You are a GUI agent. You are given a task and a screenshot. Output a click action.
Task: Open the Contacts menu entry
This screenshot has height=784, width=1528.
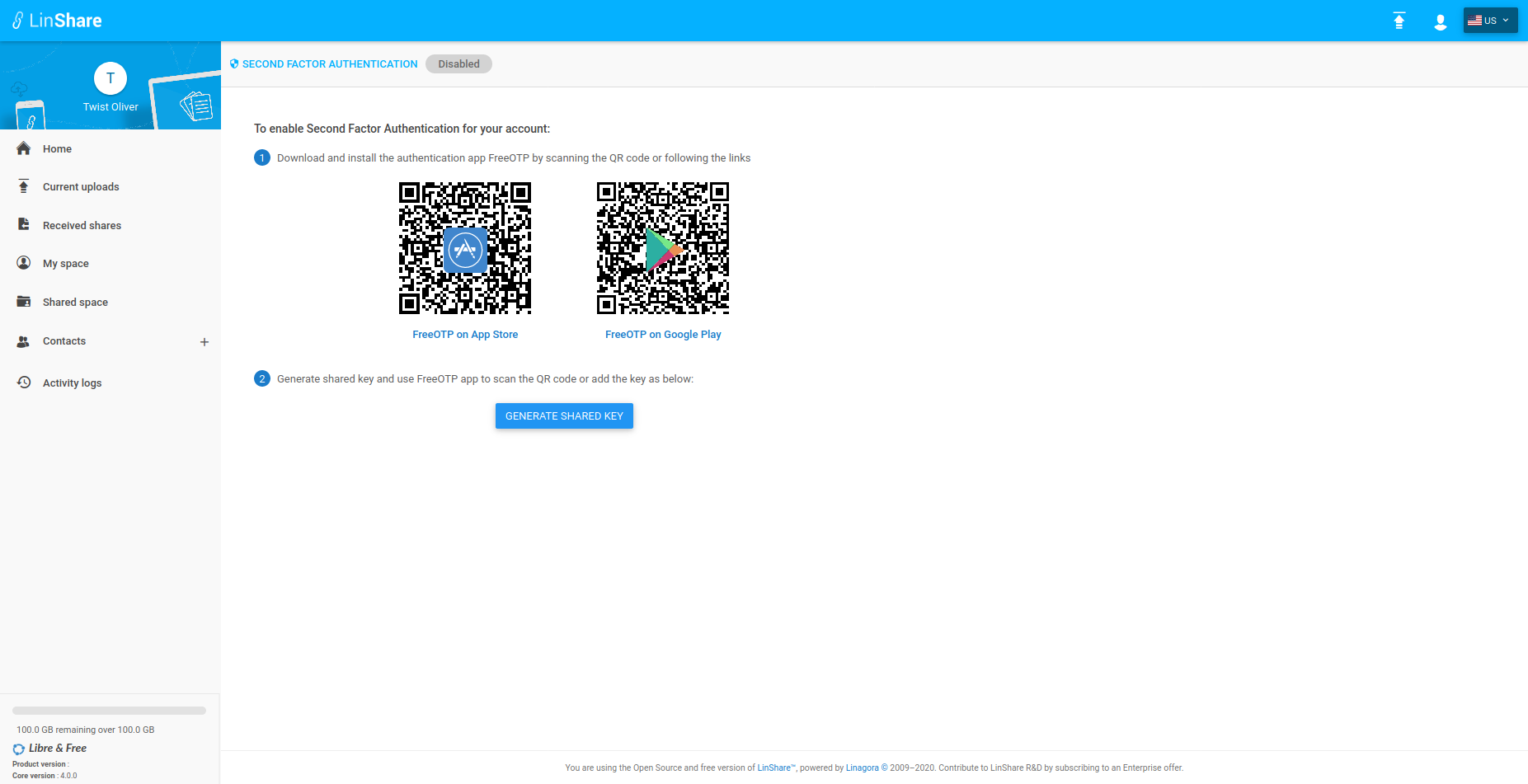tap(64, 341)
